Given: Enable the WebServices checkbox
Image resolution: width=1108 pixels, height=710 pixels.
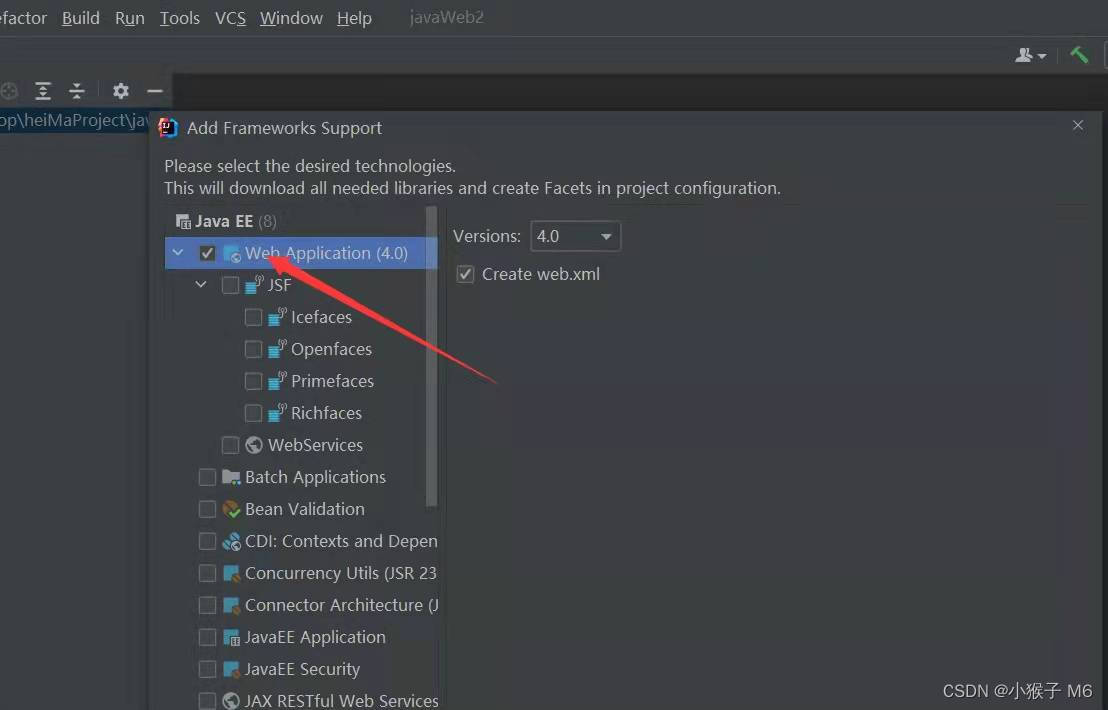Looking at the screenshot, I should [x=230, y=445].
